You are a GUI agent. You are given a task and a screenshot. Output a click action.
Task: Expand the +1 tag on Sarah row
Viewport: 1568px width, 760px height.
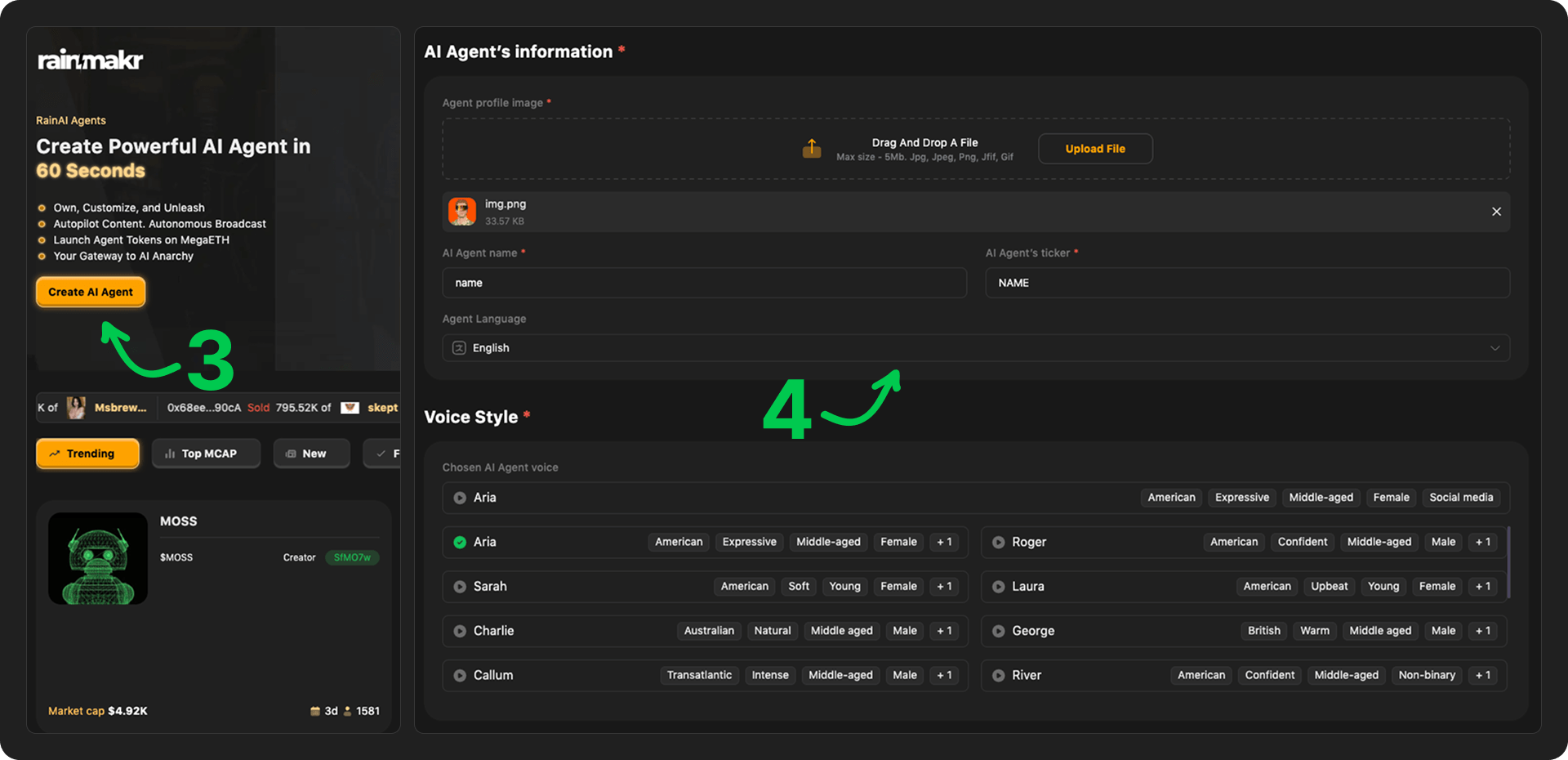[945, 586]
